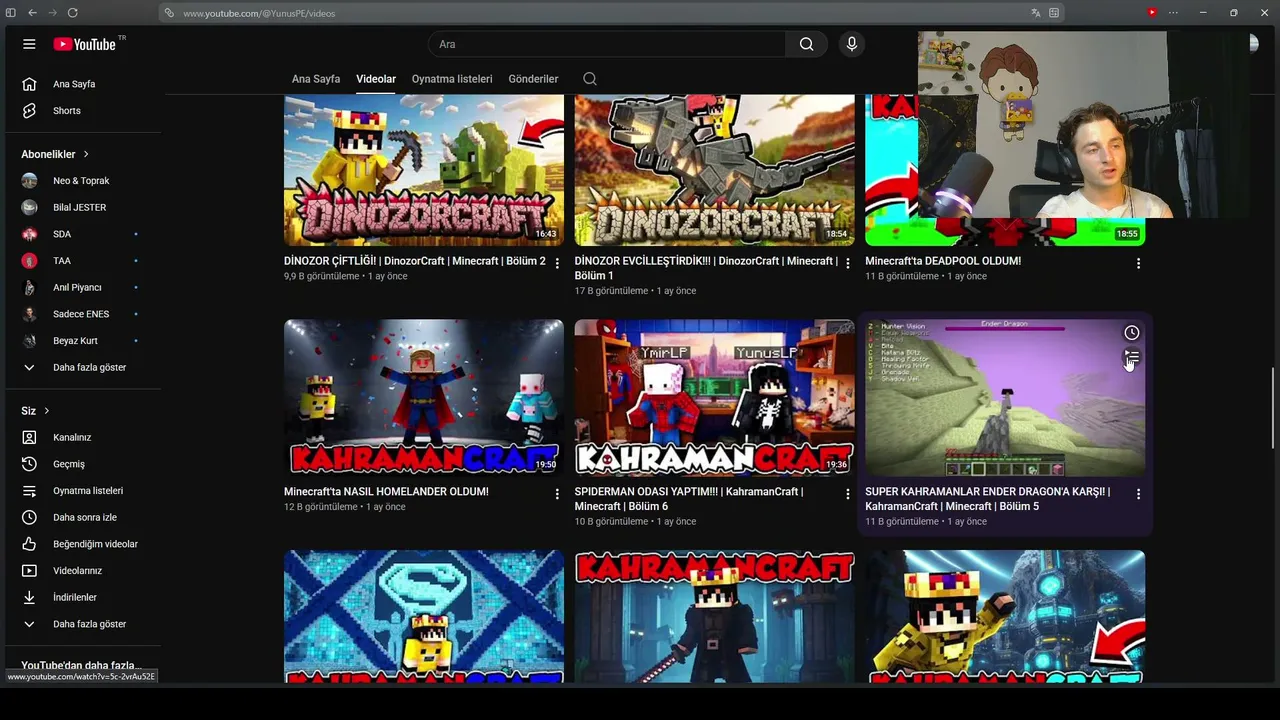The height and width of the screenshot is (720, 1280).
Task: Open the Minecraft'ta DEADPOOL OLDUM title
Action: (943, 261)
